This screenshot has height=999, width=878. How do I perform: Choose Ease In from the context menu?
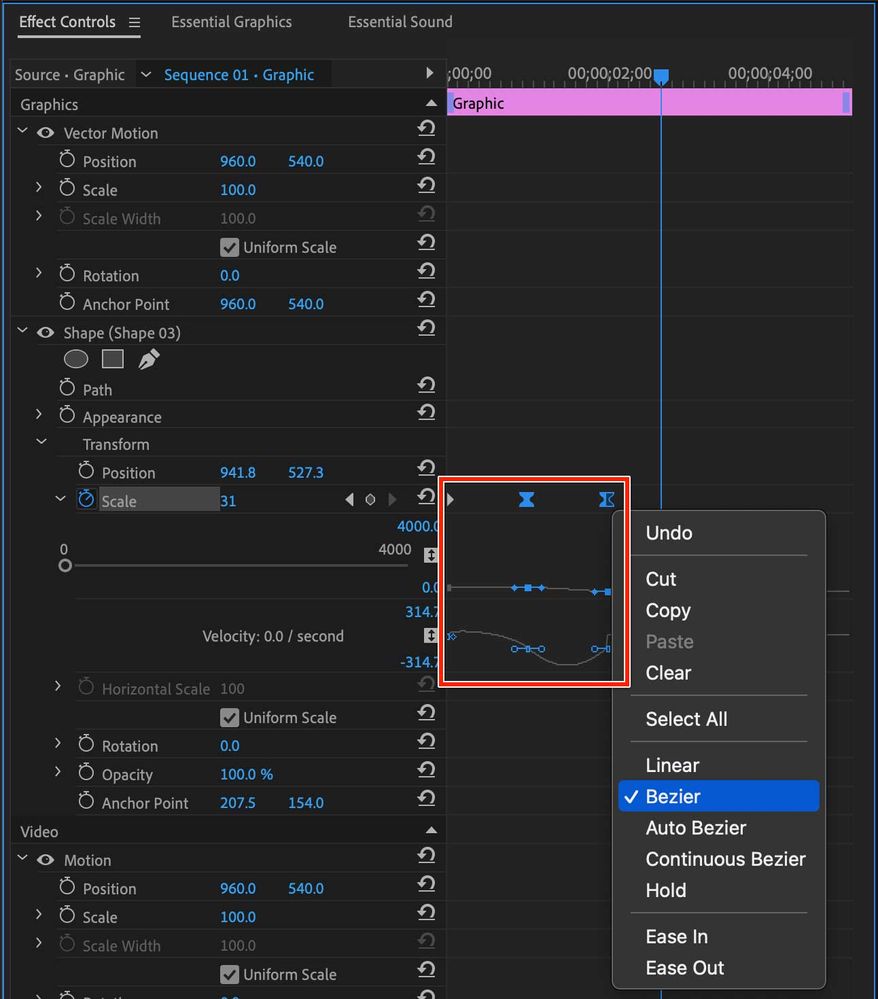coord(676,936)
